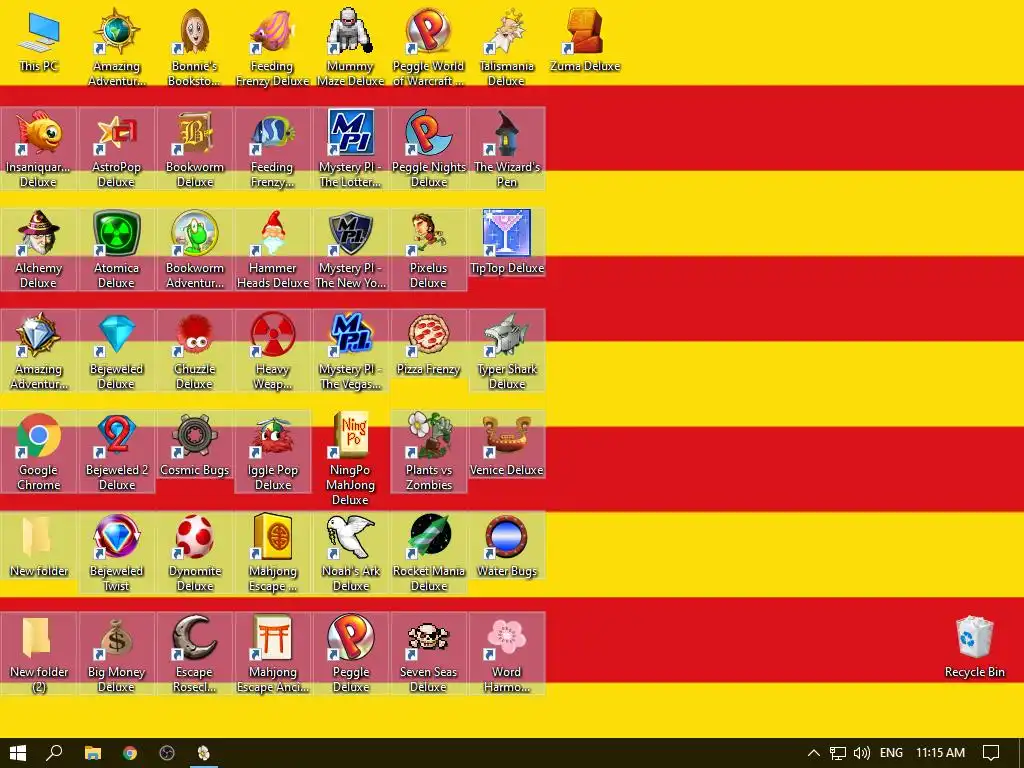This screenshot has width=1024, height=768.
Task: Click The Wizard's Pen shortcut
Action: click(507, 148)
